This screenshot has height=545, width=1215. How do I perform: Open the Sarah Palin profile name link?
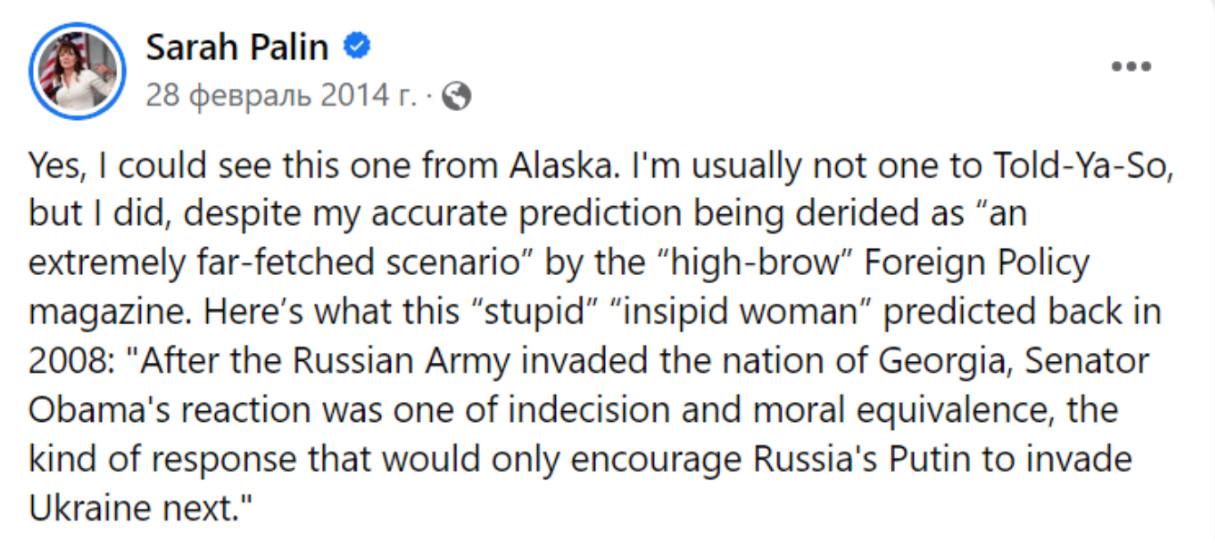(x=238, y=46)
